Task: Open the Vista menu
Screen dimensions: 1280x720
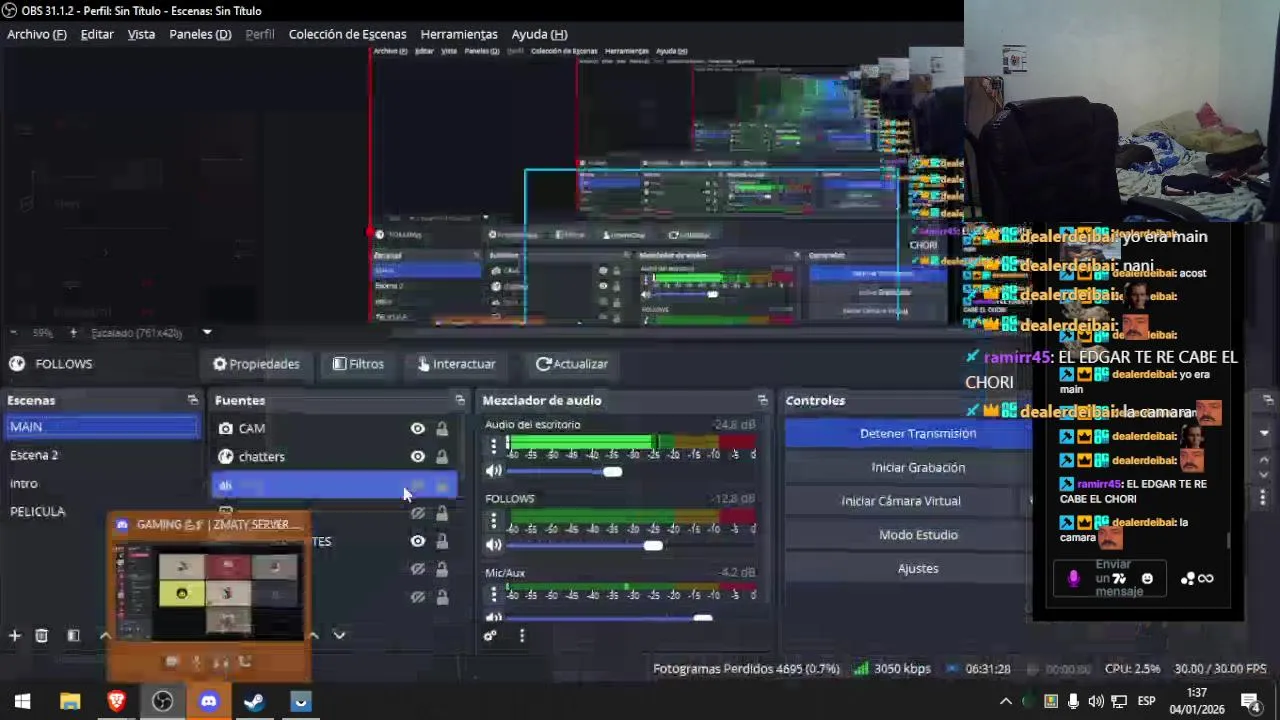Action: click(141, 34)
